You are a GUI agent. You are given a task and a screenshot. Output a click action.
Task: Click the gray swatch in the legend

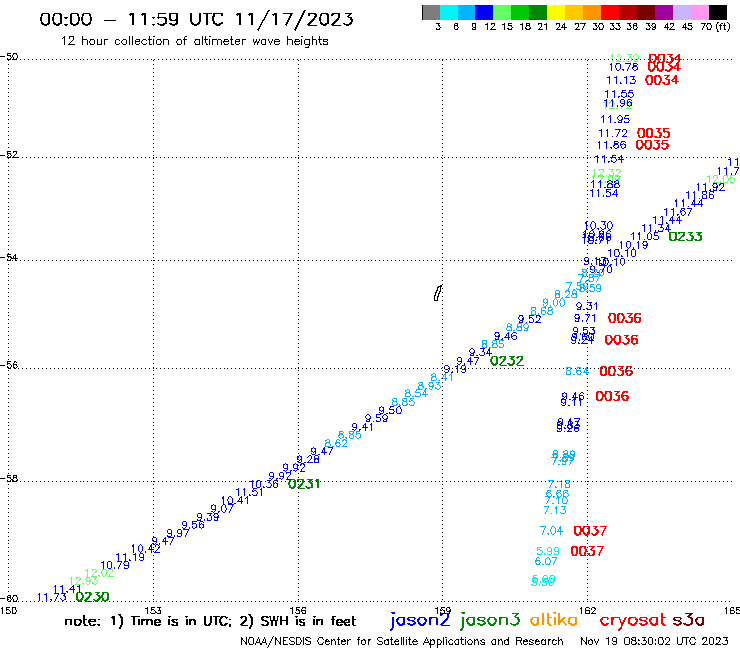(431, 13)
